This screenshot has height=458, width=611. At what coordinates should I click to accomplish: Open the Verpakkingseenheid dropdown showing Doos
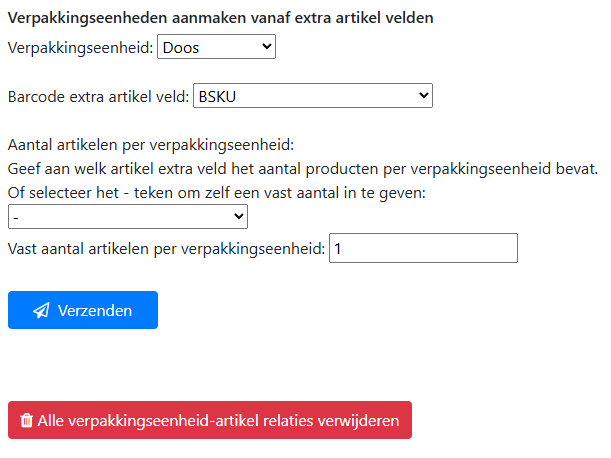click(216, 46)
